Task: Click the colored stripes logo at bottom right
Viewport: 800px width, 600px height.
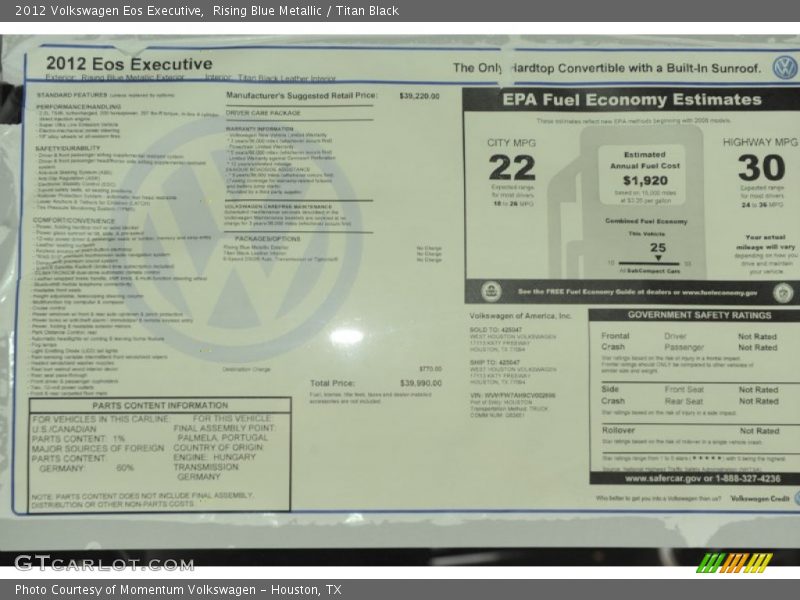Action: (734, 562)
